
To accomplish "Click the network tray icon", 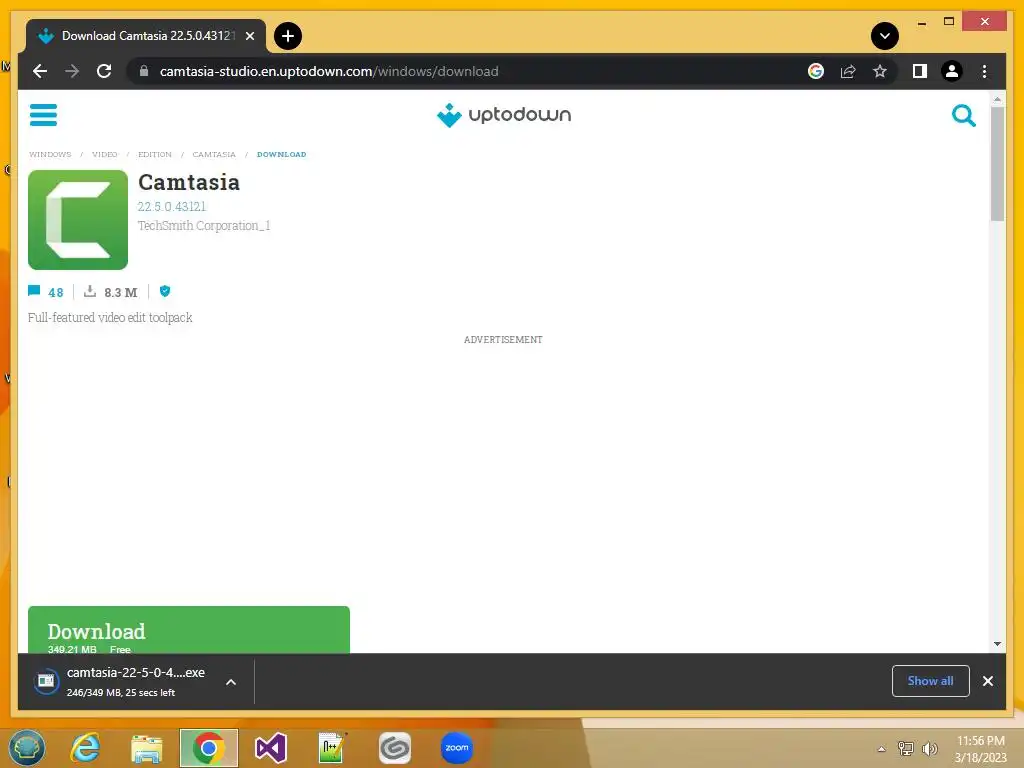I will (905, 748).
